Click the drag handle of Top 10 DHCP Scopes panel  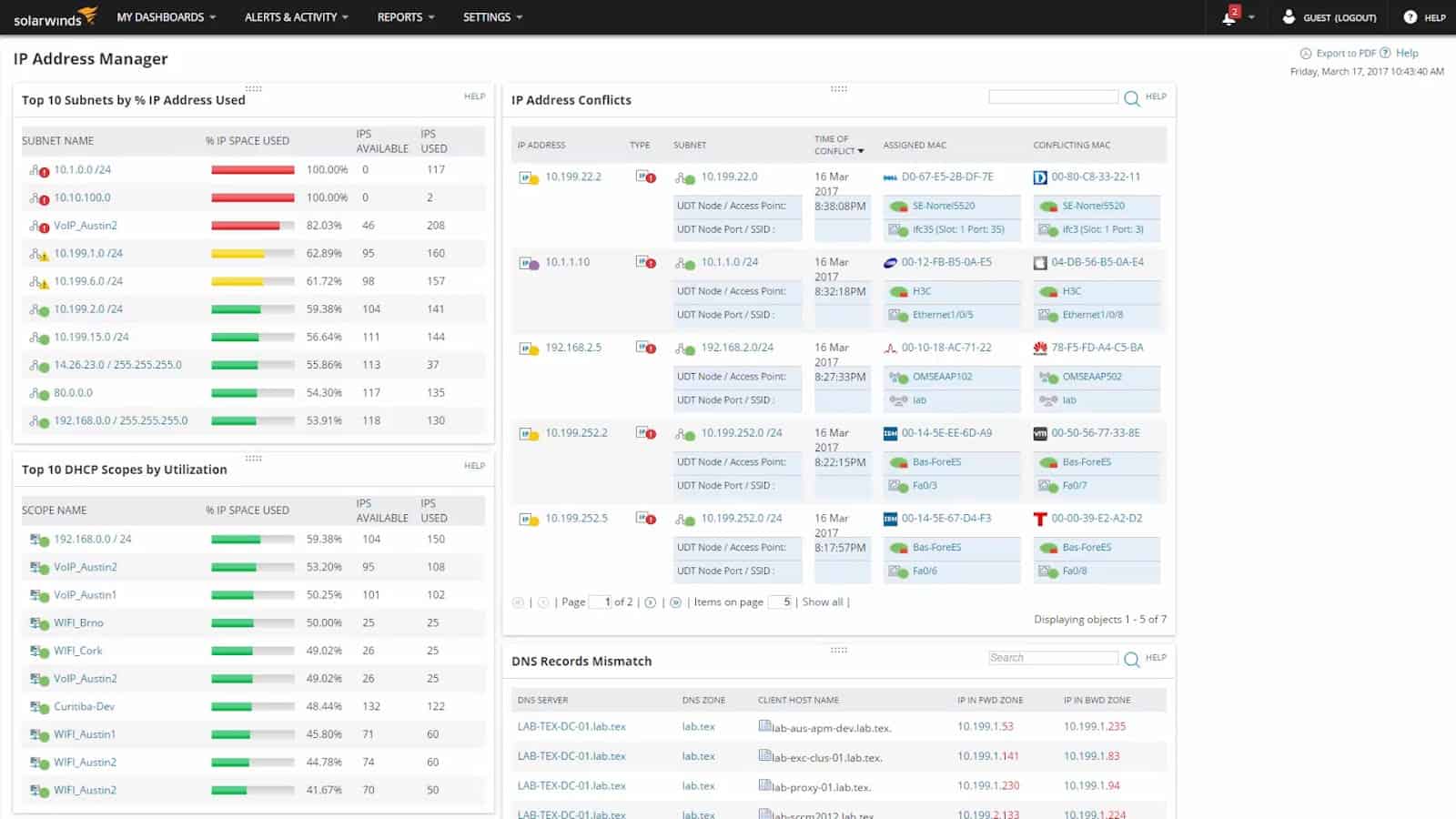click(253, 458)
